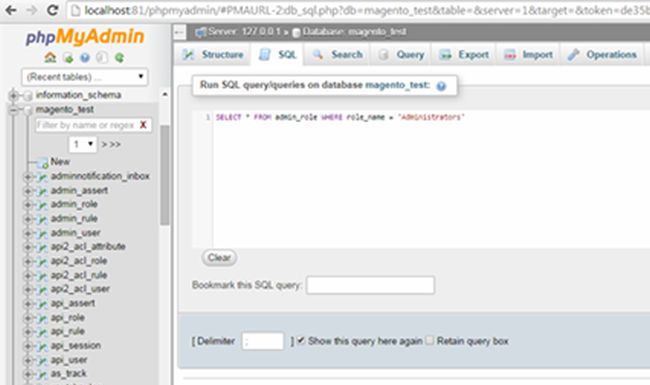The width and height of the screenshot is (650, 385).
Task: Open the Search tab
Action: [x=337, y=55]
